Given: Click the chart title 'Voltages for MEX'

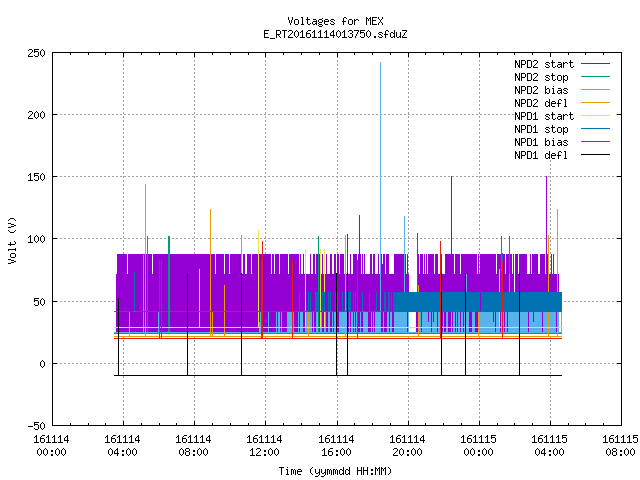Looking at the screenshot, I should click(335, 21).
